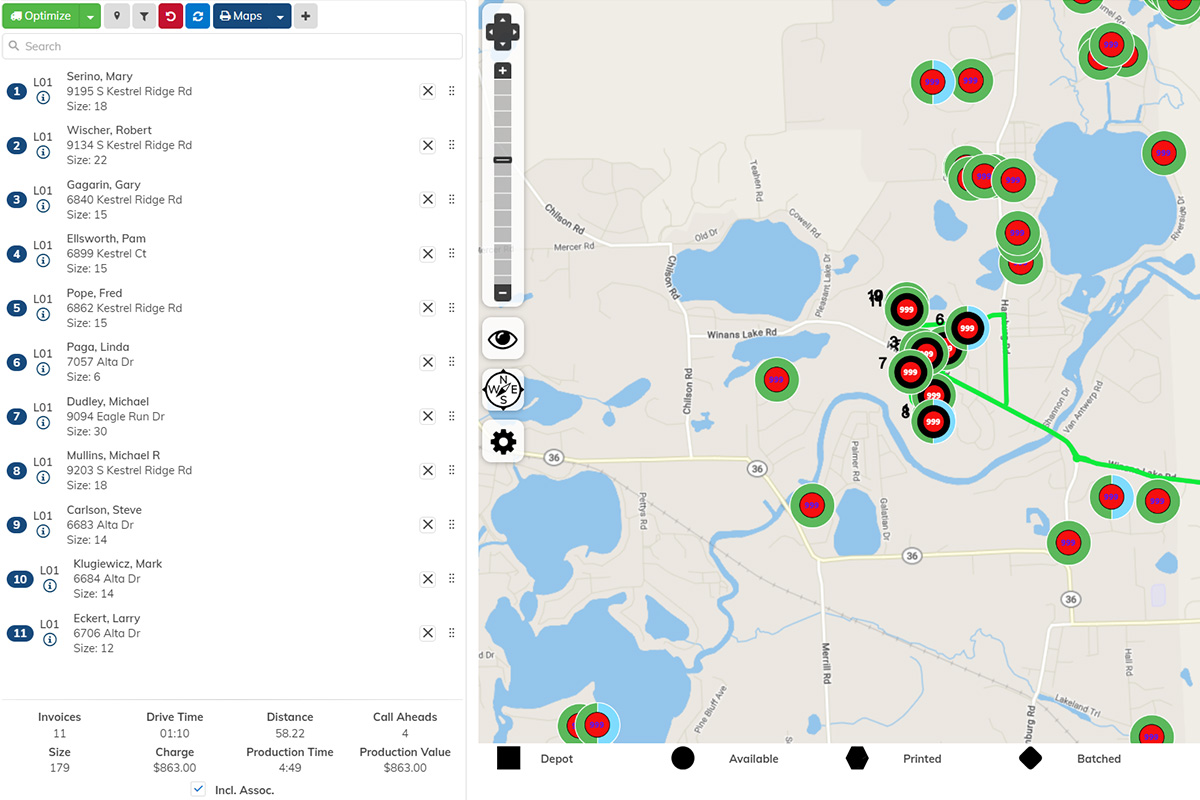Open info icon for Pope, Fred
Image resolution: width=1200 pixels, height=800 pixels.
pyautogui.click(x=43, y=314)
